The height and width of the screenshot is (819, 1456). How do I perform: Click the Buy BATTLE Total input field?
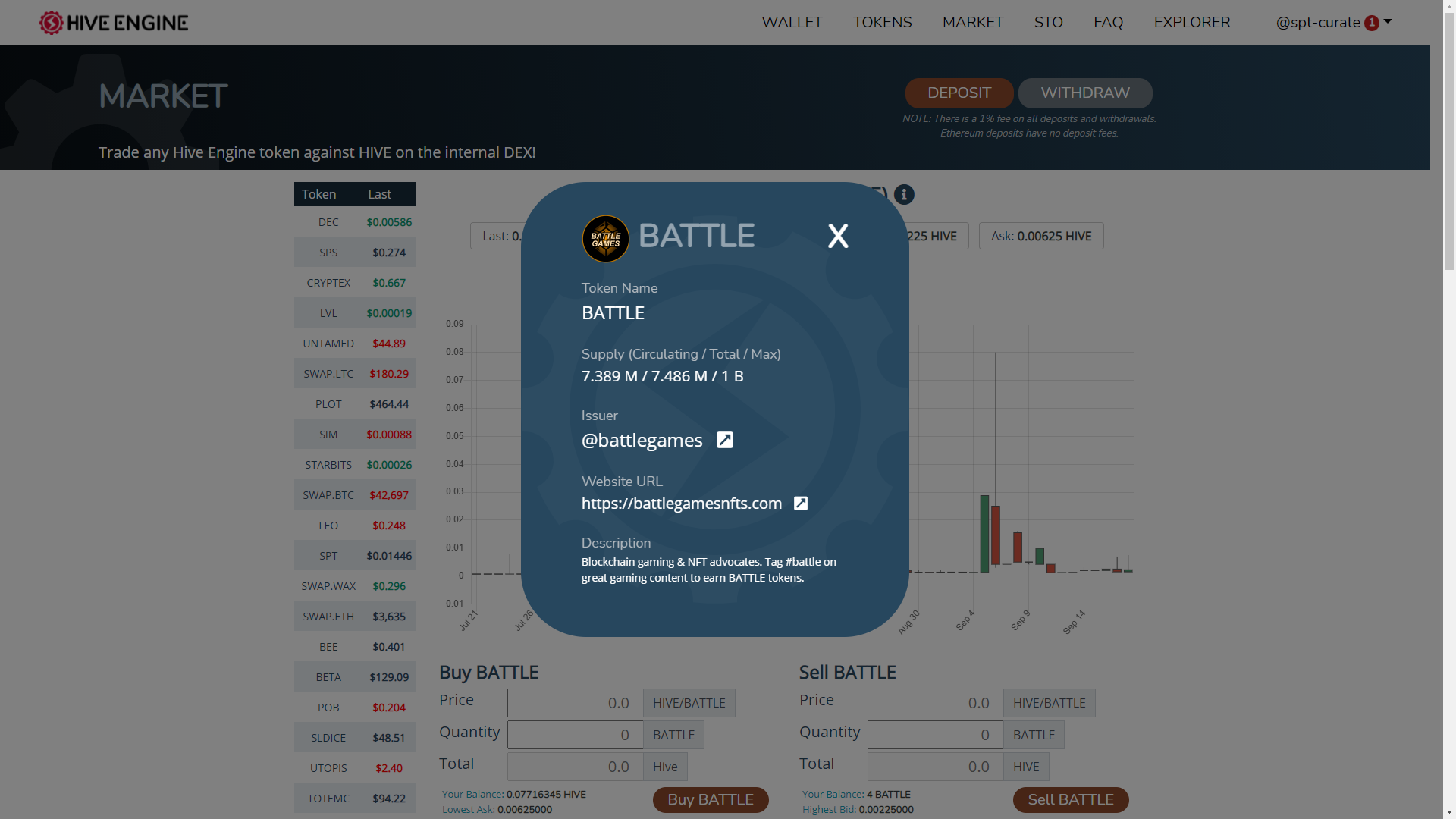(x=575, y=767)
